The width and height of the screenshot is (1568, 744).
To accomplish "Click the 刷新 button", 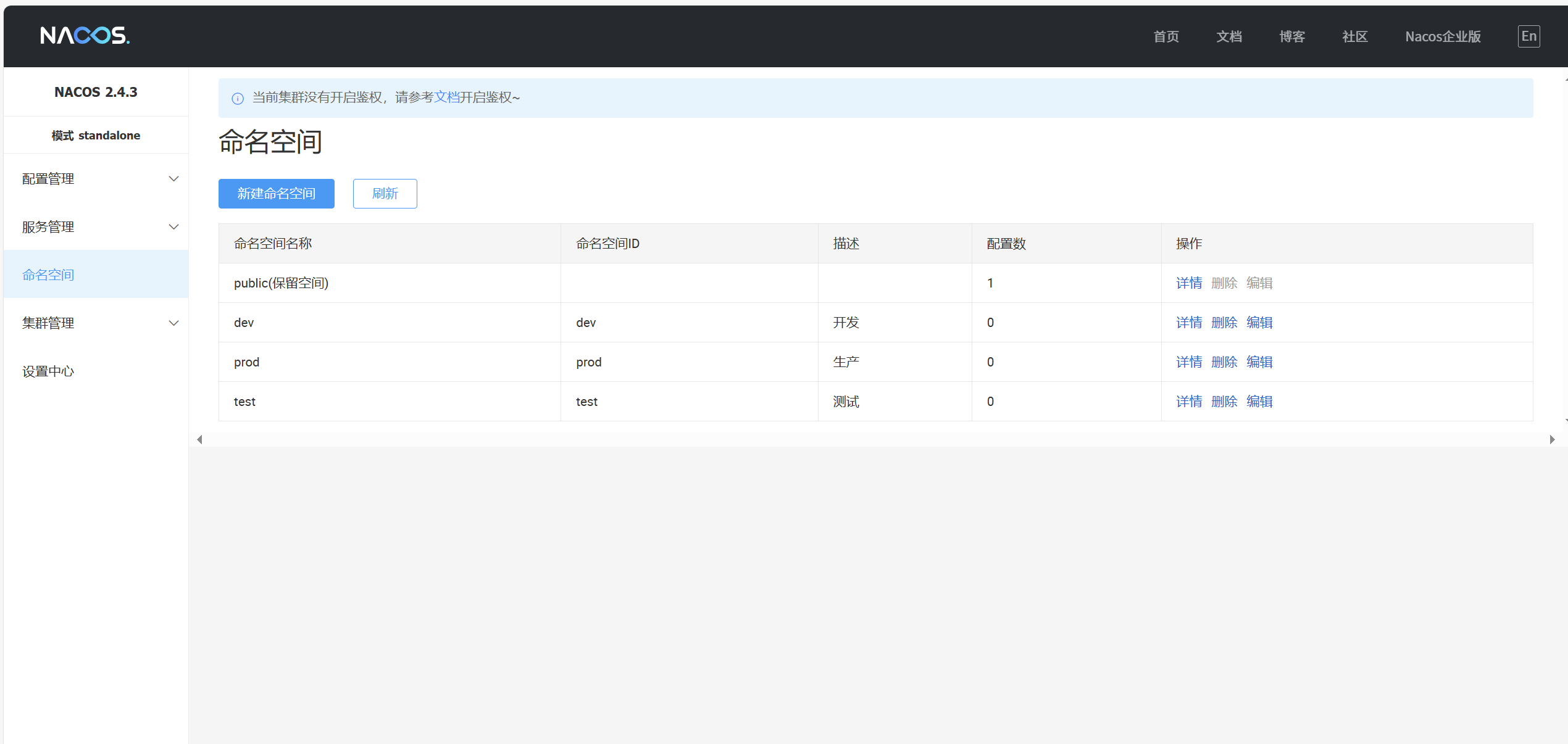I will tap(385, 194).
